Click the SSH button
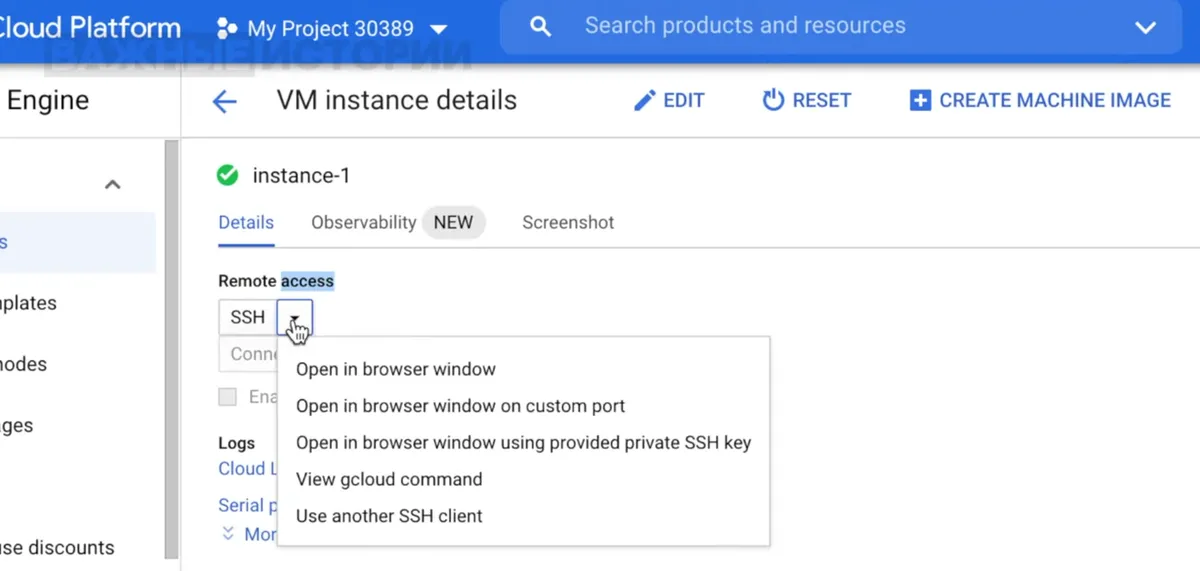Image resolution: width=1200 pixels, height=571 pixels. tap(248, 318)
